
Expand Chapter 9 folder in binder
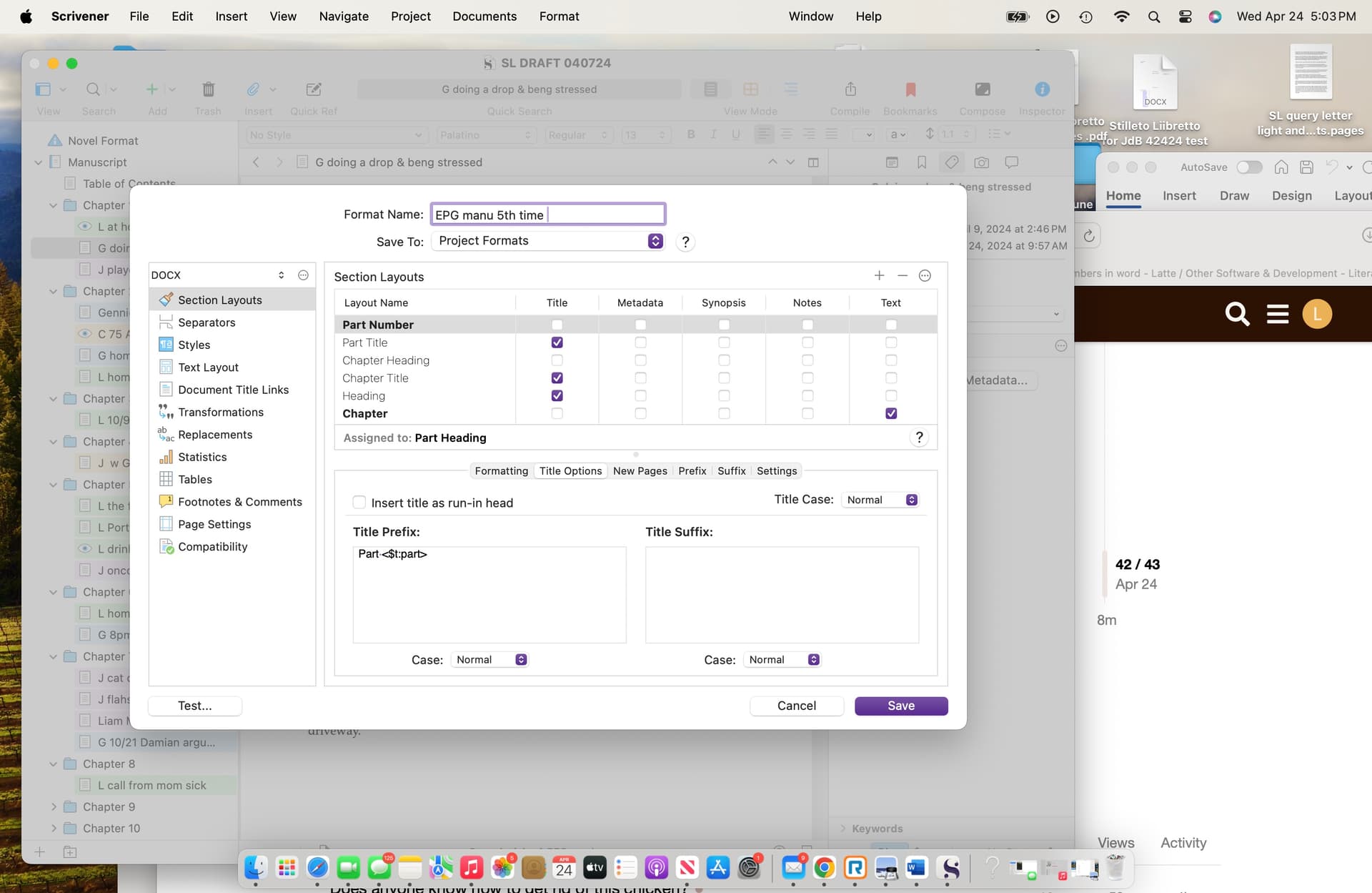point(54,806)
